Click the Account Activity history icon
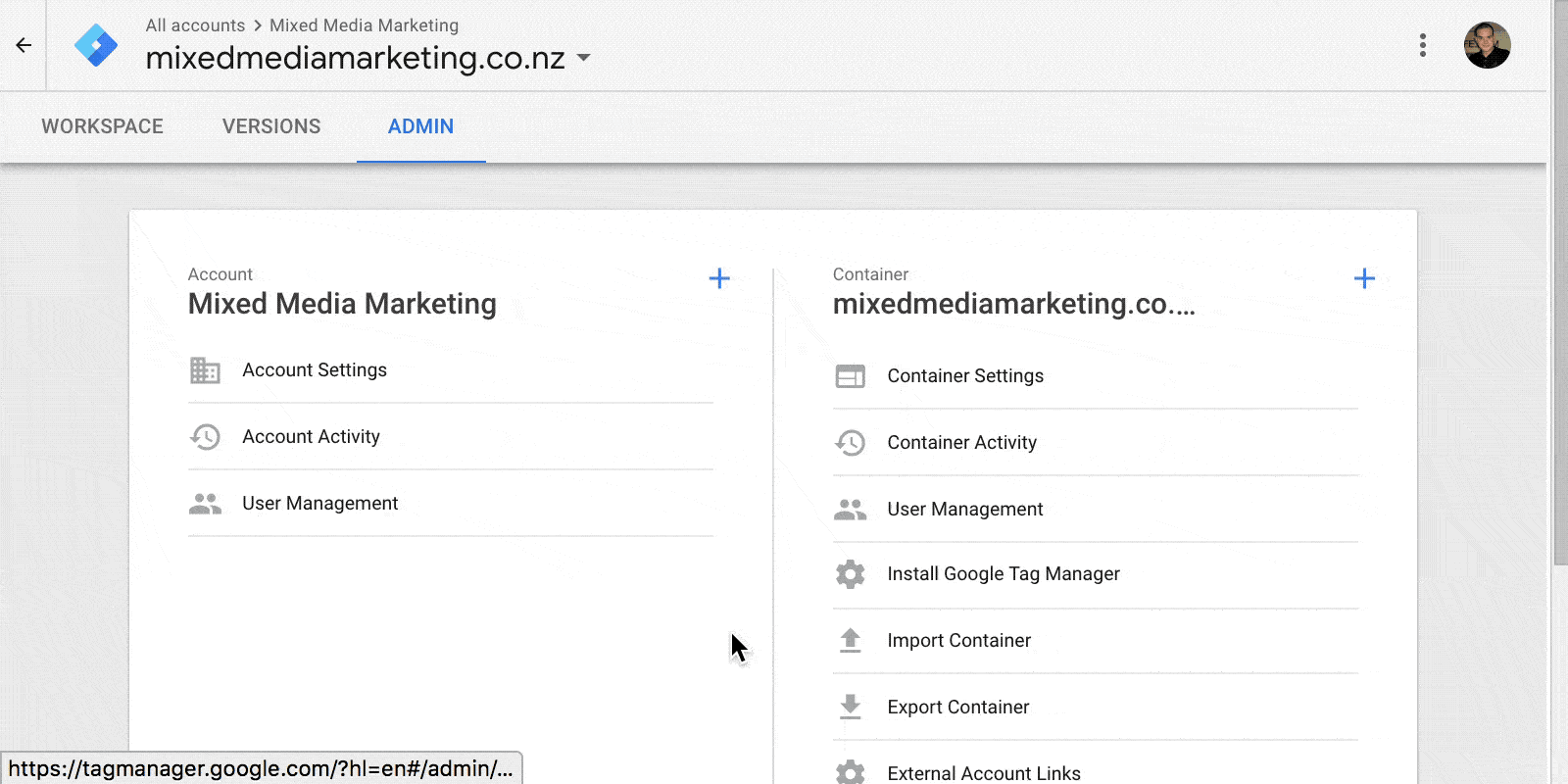 [x=205, y=437]
